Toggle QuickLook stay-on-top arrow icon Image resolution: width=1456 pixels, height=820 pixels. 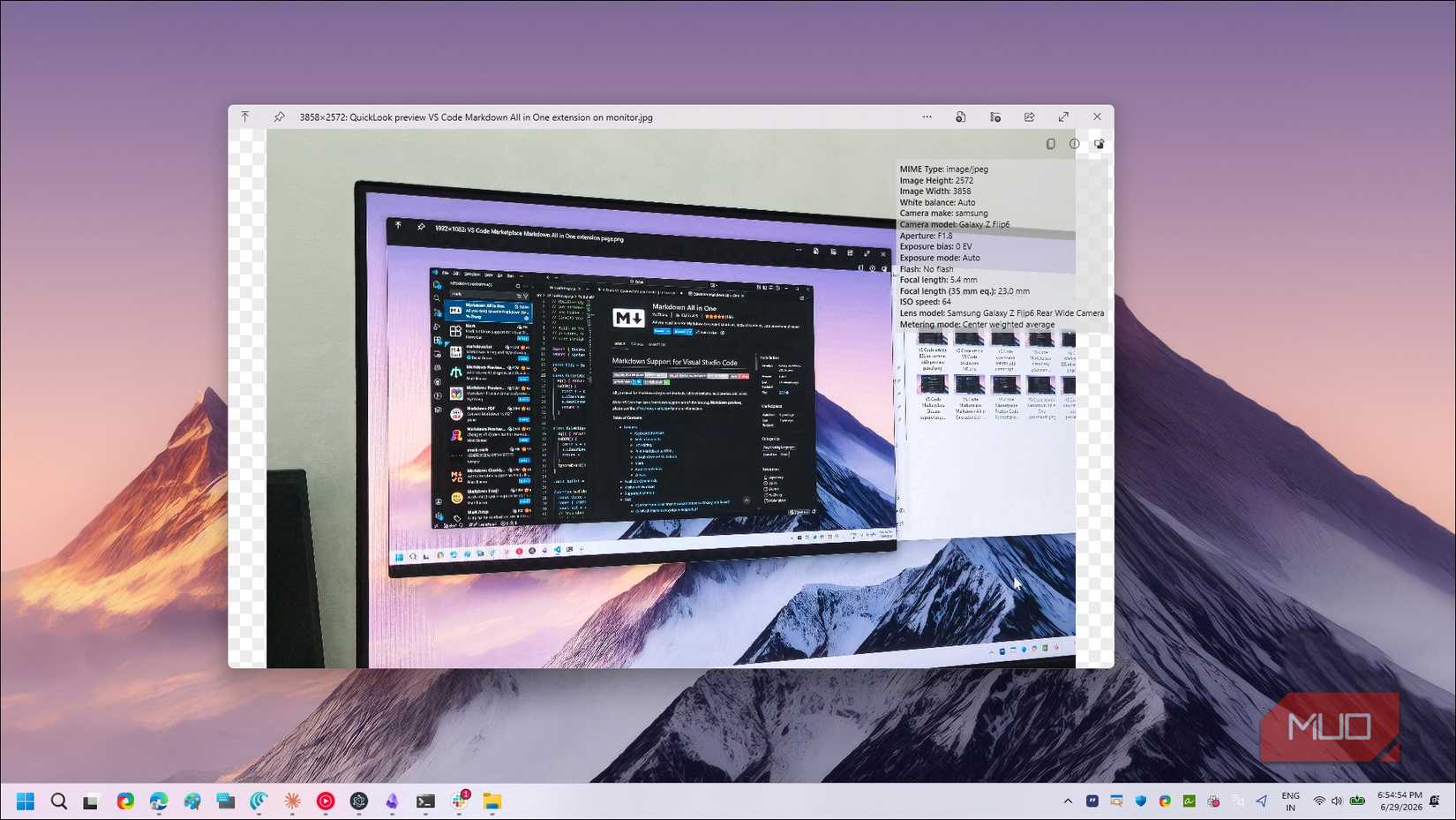pos(245,117)
